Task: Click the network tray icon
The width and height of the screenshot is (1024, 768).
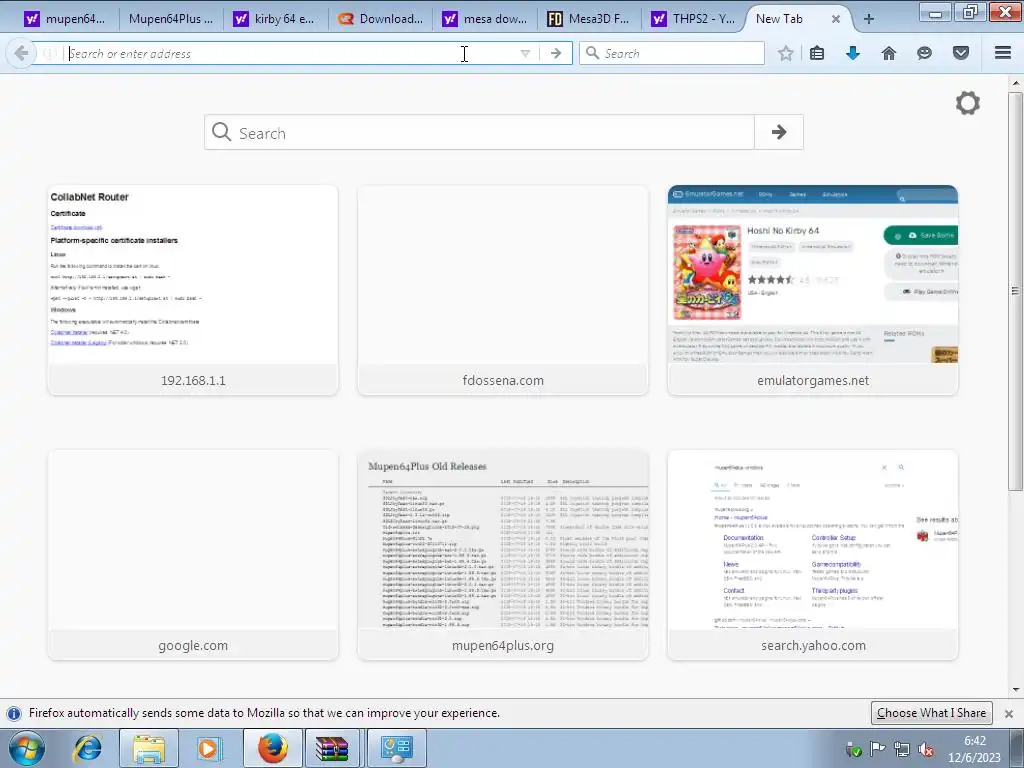Action: (x=902, y=749)
